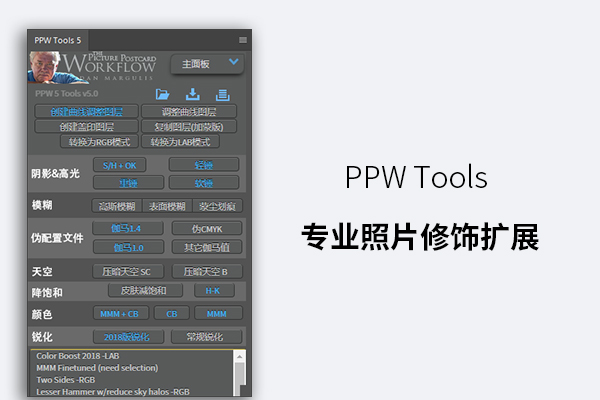Choose the 伽马1.4 false profile
Viewport: 600px width, 400px height.
pyautogui.click(x=128, y=229)
